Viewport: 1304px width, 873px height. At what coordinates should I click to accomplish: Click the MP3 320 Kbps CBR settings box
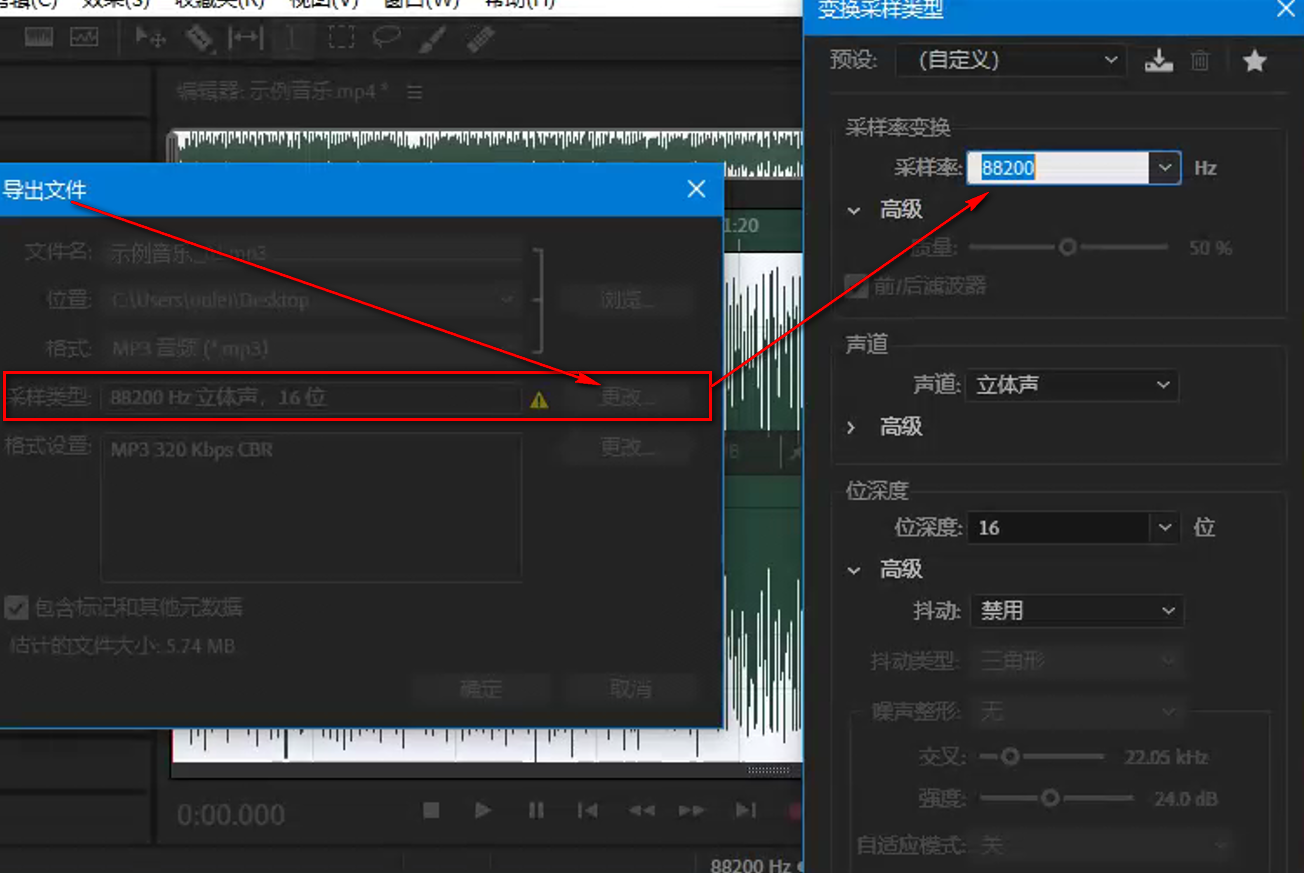pyautogui.click(x=311, y=507)
